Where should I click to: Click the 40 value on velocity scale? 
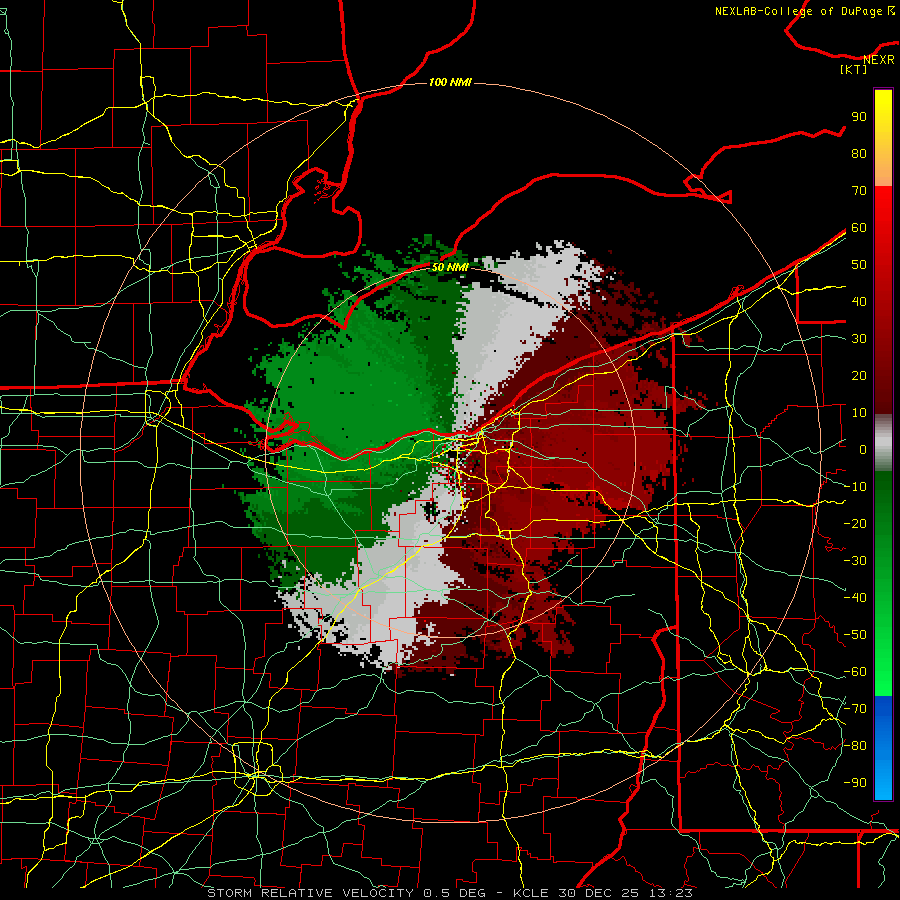pyautogui.click(x=859, y=301)
